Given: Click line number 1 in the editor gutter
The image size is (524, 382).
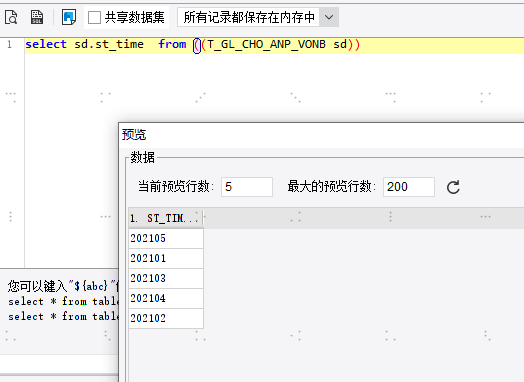Looking at the screenshot, I should pos(9,44).
